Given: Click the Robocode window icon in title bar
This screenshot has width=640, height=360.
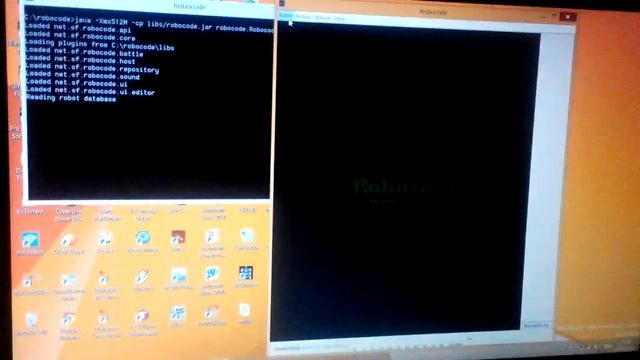Looking at the screenshot, I should (x=282, y=4).
